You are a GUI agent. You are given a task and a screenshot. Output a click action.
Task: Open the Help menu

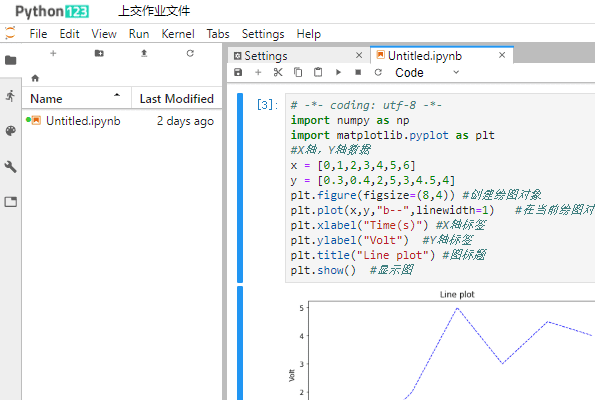(309, 34)
